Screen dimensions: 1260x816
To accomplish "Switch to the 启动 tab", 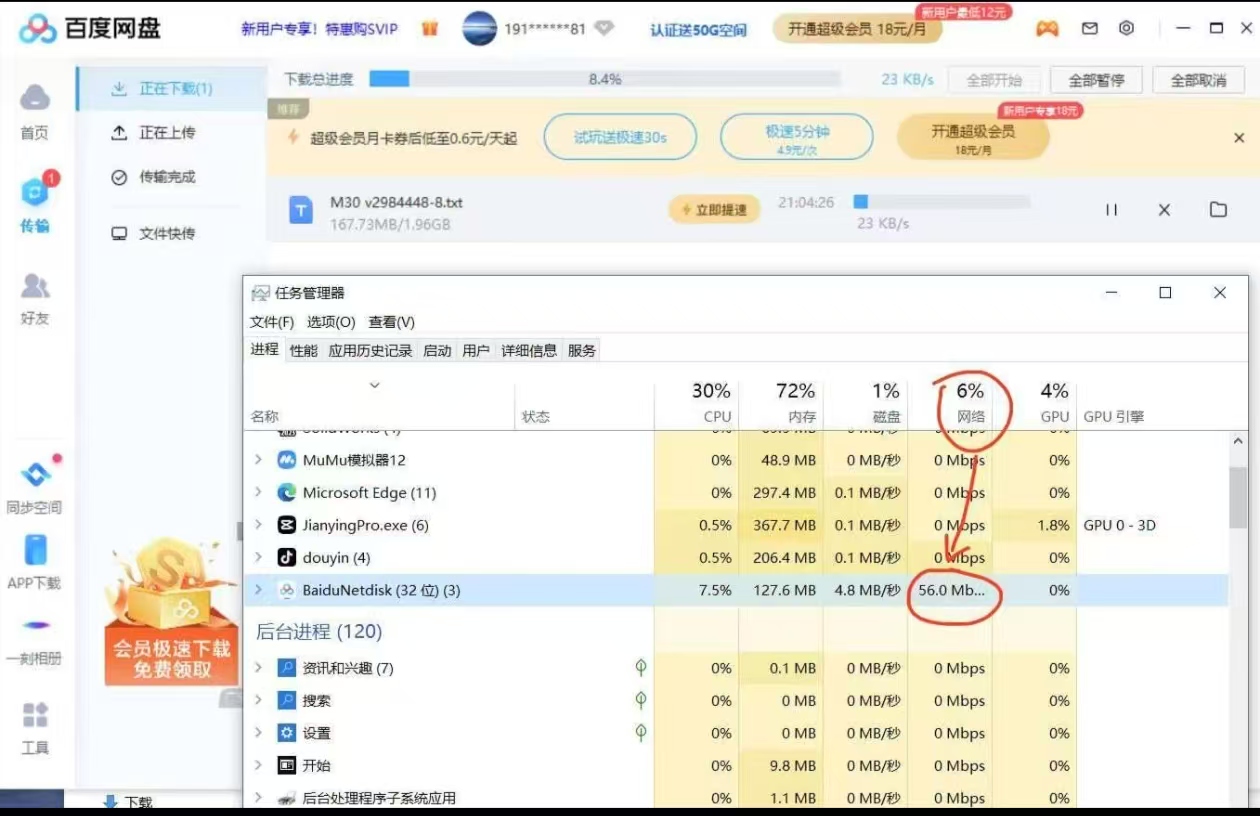I will pyautogui.click(x=437, y=350).
